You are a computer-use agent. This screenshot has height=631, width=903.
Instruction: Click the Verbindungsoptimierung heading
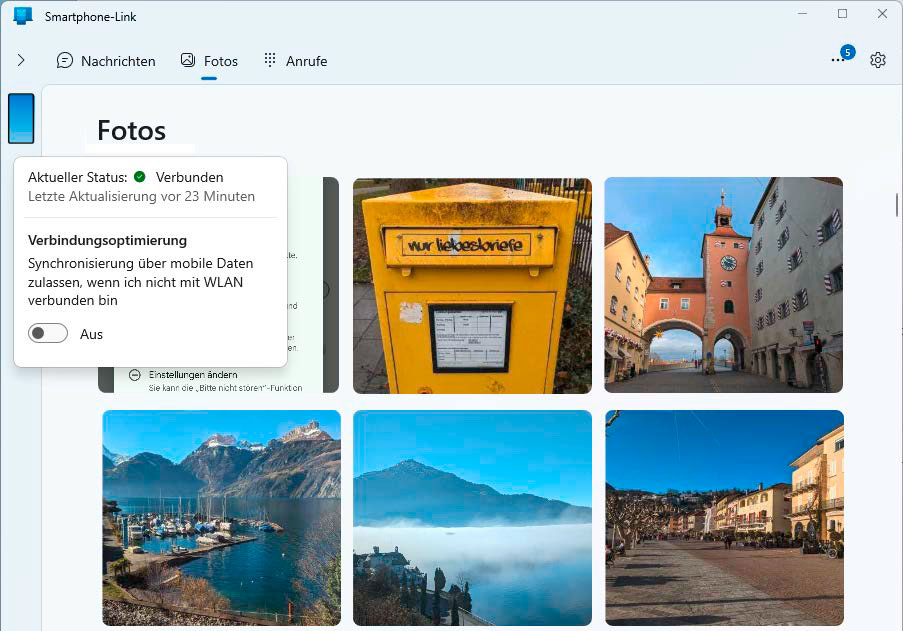(107, 240)
